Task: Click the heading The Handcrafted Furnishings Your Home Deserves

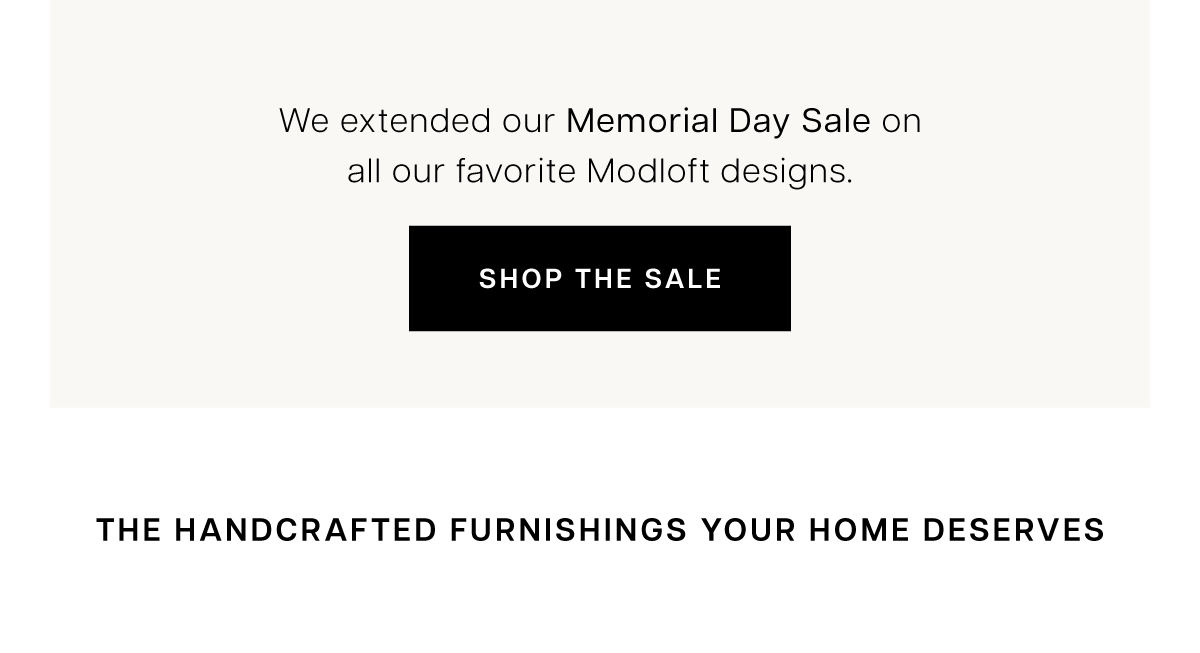Action: pos(600,530)
